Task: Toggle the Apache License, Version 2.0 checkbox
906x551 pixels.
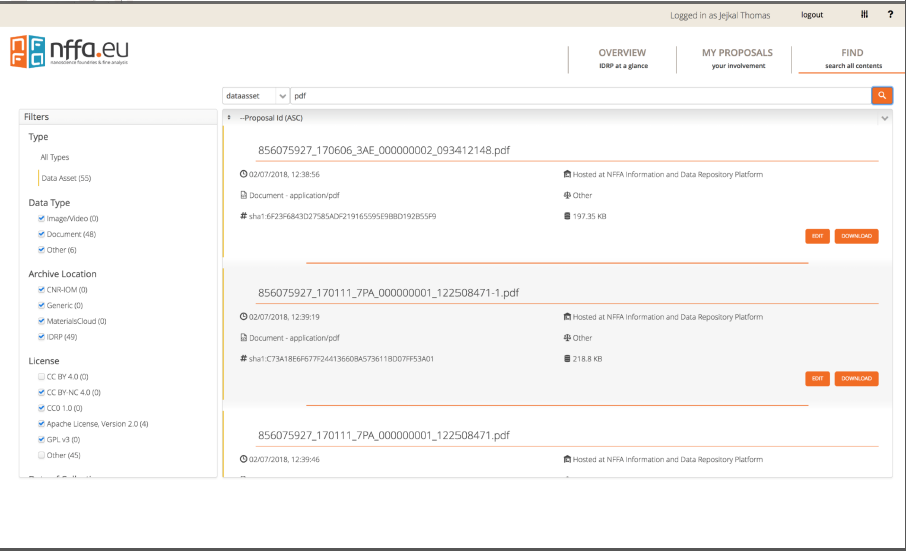Action: point(41,424)
